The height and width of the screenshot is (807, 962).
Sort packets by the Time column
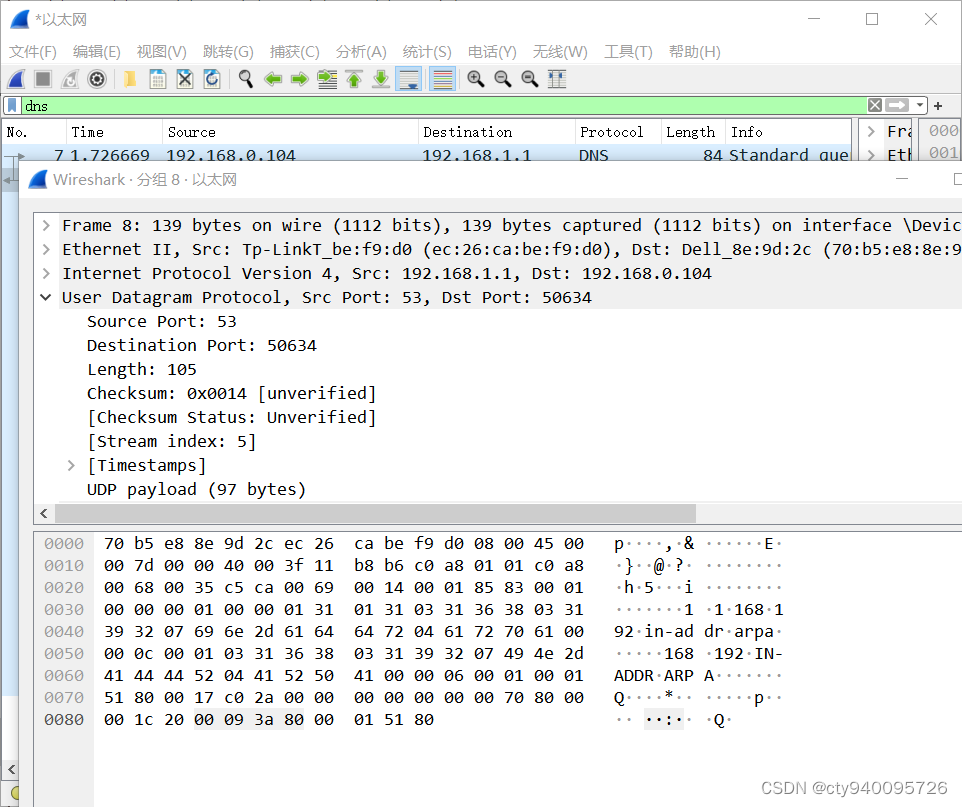point(114,132)
